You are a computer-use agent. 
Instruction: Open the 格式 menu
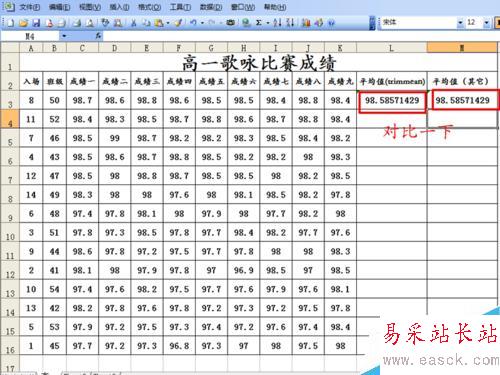[x=149, y=7]
